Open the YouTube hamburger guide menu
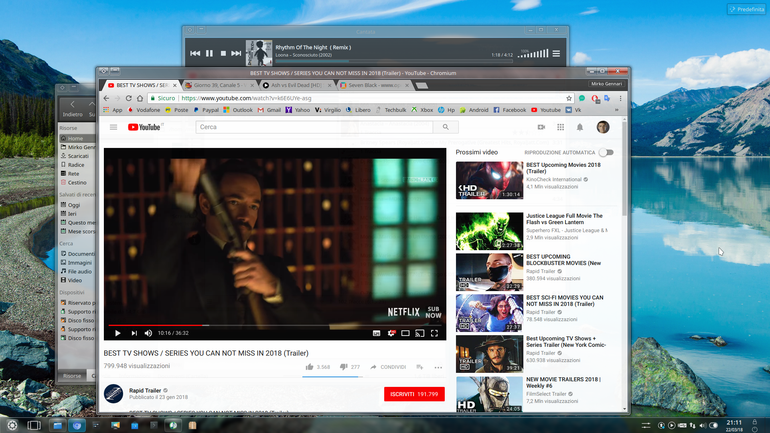Viewport: 770px width, 433px height. pyautogui.click(x=113, y=127)
